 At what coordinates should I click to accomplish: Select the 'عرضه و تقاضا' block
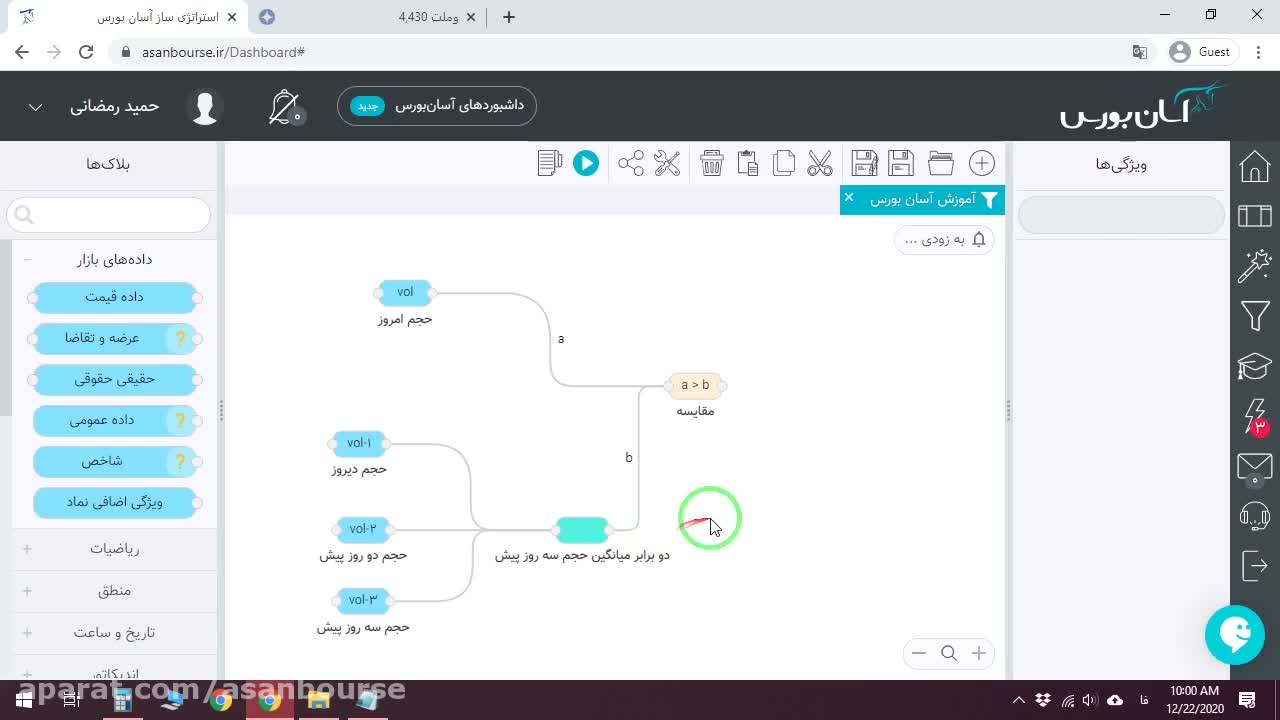tap(114, 338)
